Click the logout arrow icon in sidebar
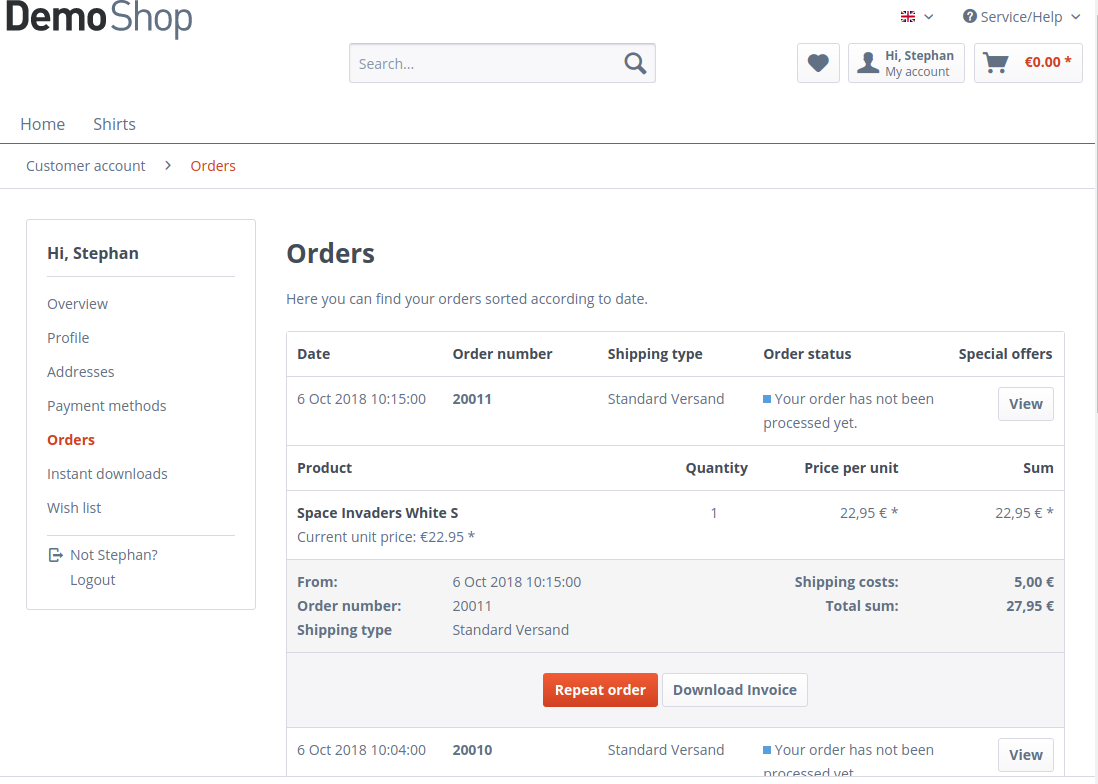Image resolution: width=1098 pixels, height=784 pixels. point(56,555)
